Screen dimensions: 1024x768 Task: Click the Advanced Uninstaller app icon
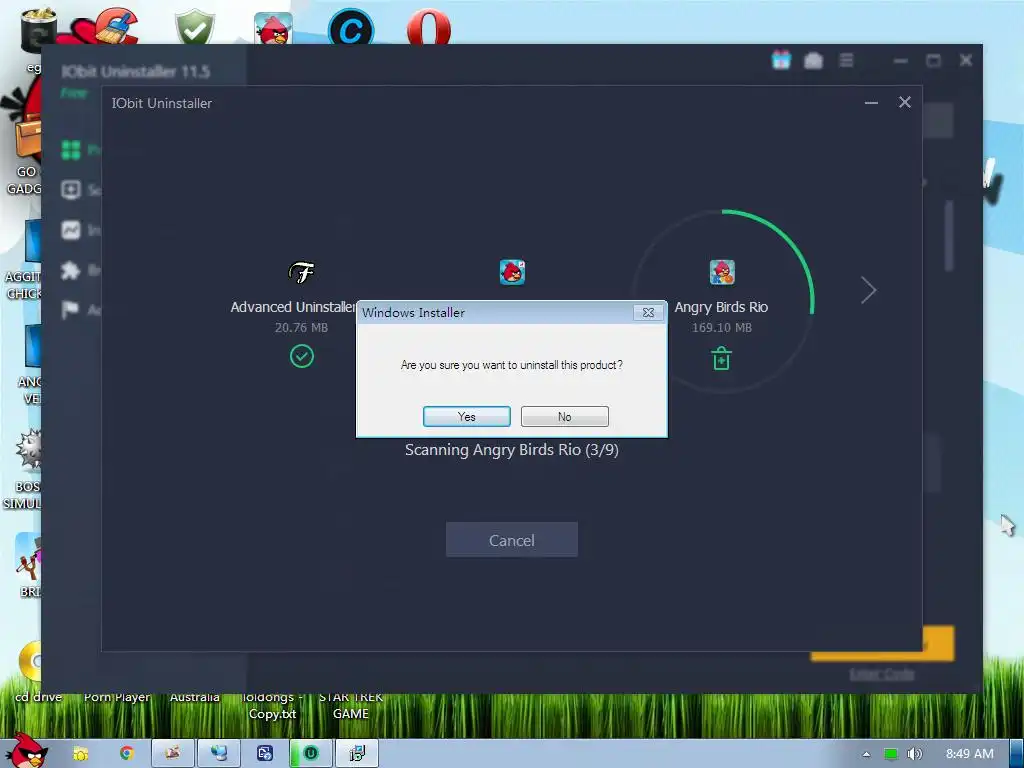click(301, 272)
